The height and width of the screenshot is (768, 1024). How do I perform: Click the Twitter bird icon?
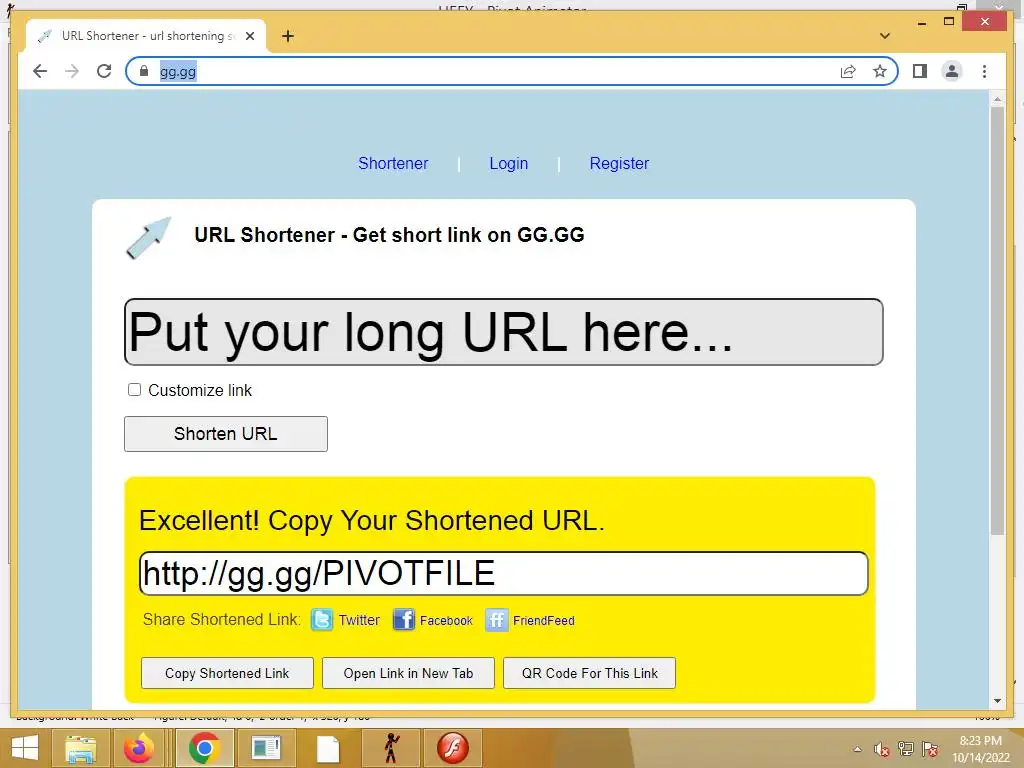coord(322,619)
